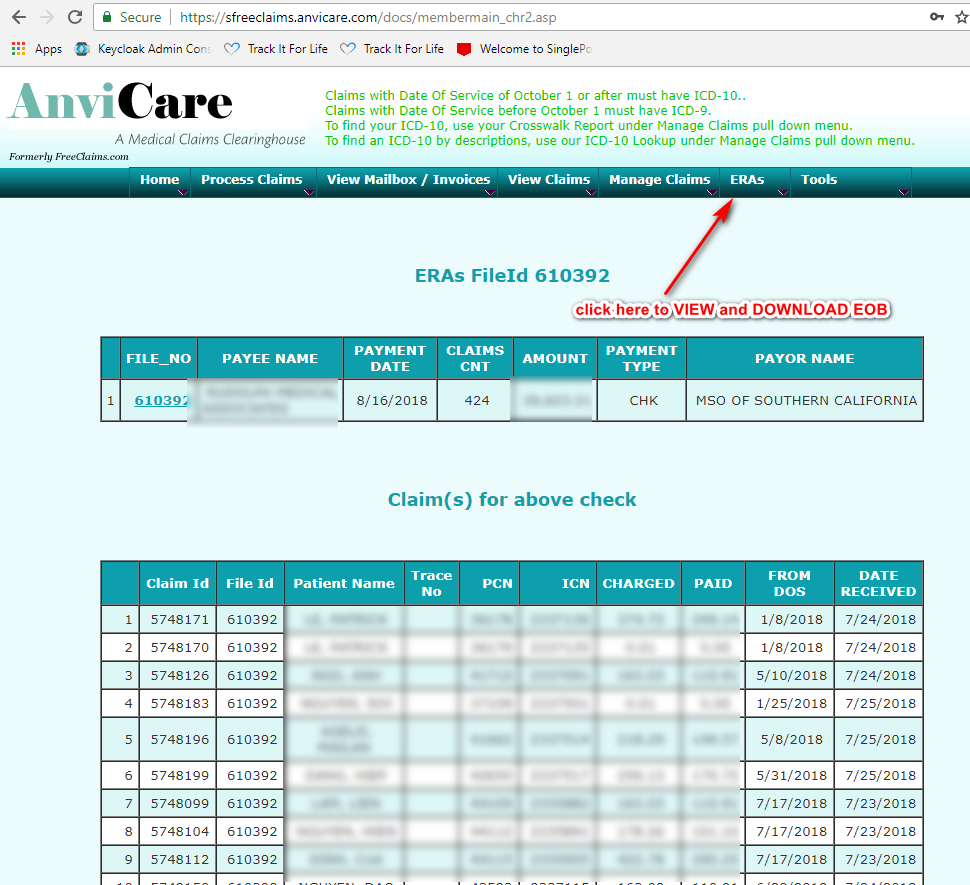Viewport: 970px width, 885px height.
Task: Click From DOS 5/31/2018 for claim 5748199
Action: coord(791,776)
